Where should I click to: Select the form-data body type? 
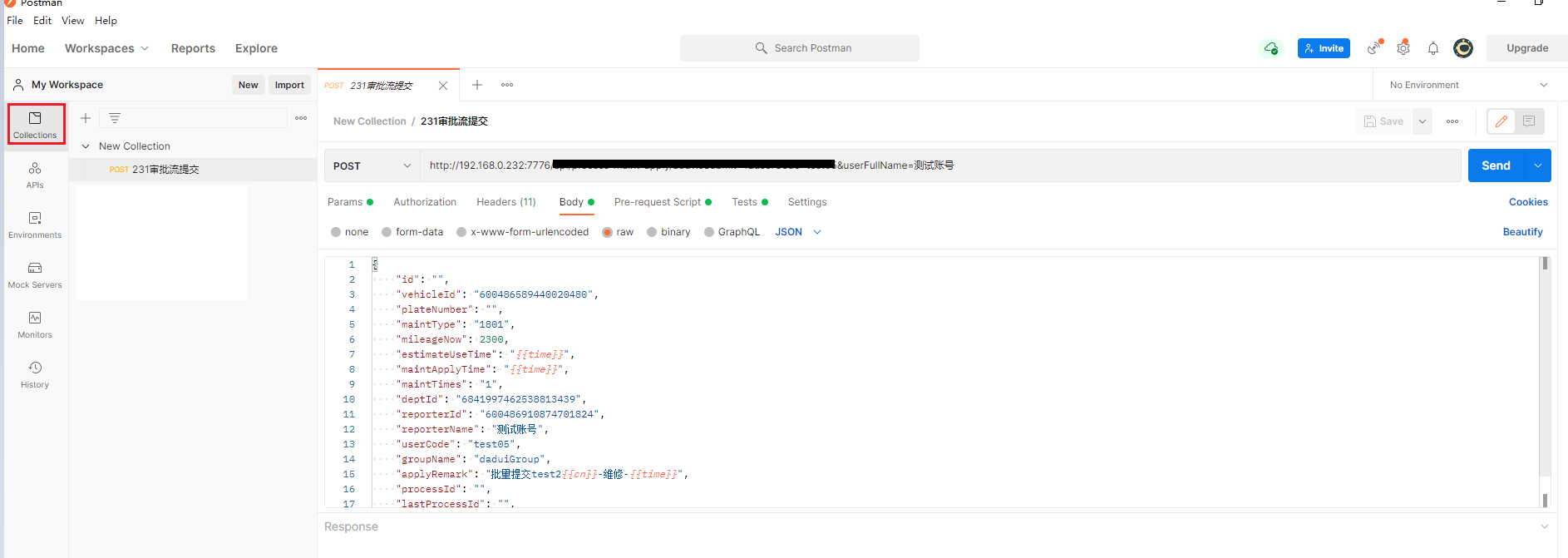click(x=412, y=232)
